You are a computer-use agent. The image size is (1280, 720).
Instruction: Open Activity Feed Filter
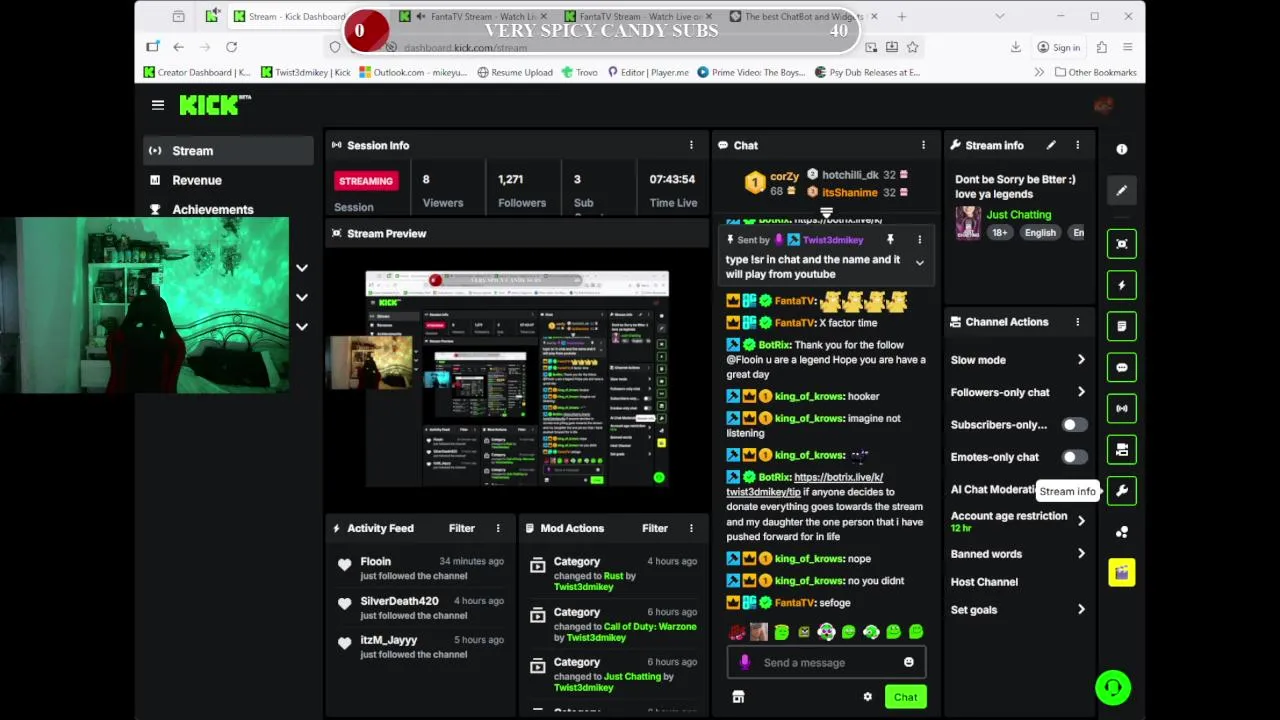(x=462, y=528)
